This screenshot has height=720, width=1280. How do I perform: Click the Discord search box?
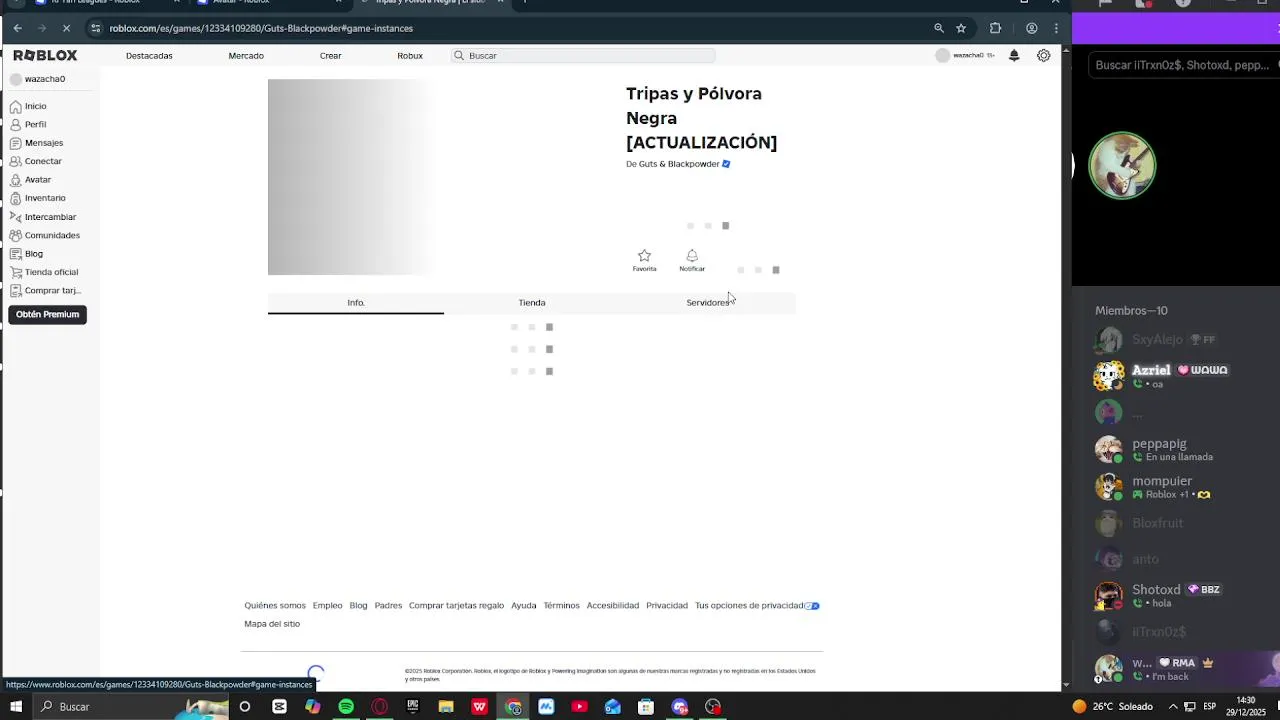[1183, 65]
